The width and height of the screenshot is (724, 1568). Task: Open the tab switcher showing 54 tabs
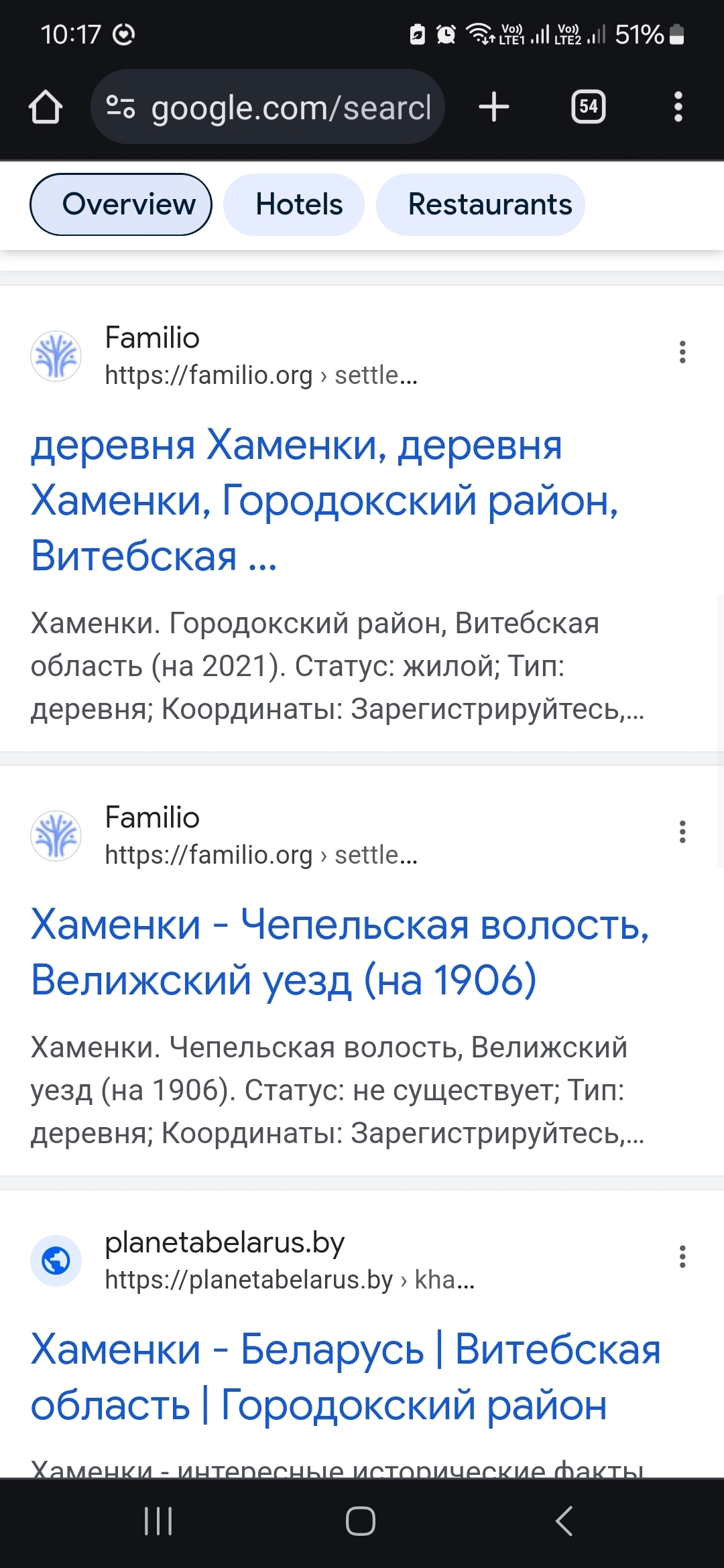coord(588,107)
